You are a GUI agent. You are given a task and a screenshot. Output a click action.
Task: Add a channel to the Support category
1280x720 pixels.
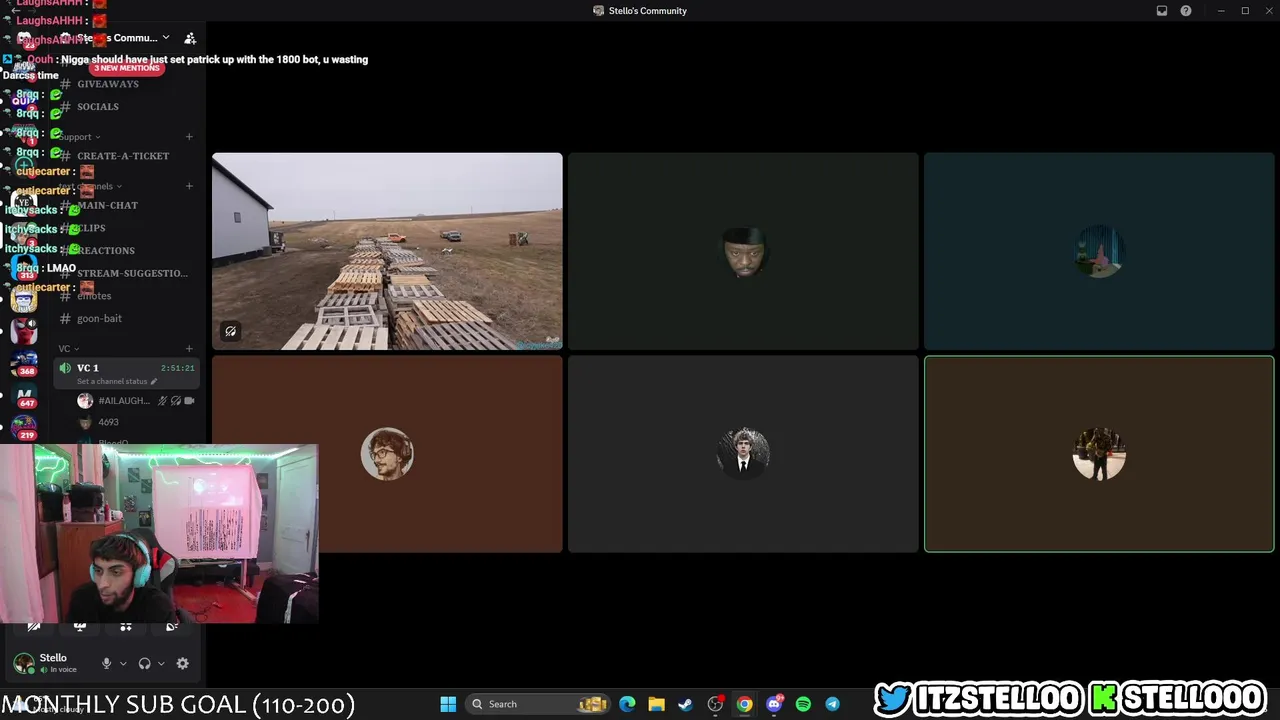point(189,137)
